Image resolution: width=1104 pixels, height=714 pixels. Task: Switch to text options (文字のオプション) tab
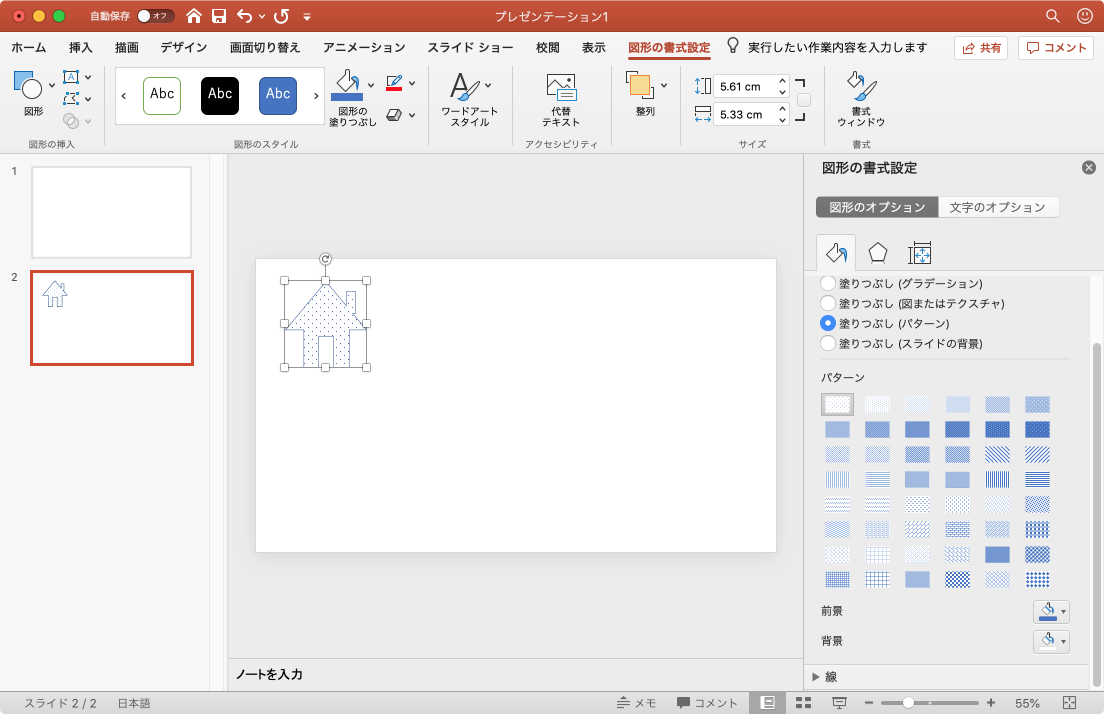coord(998,207)
